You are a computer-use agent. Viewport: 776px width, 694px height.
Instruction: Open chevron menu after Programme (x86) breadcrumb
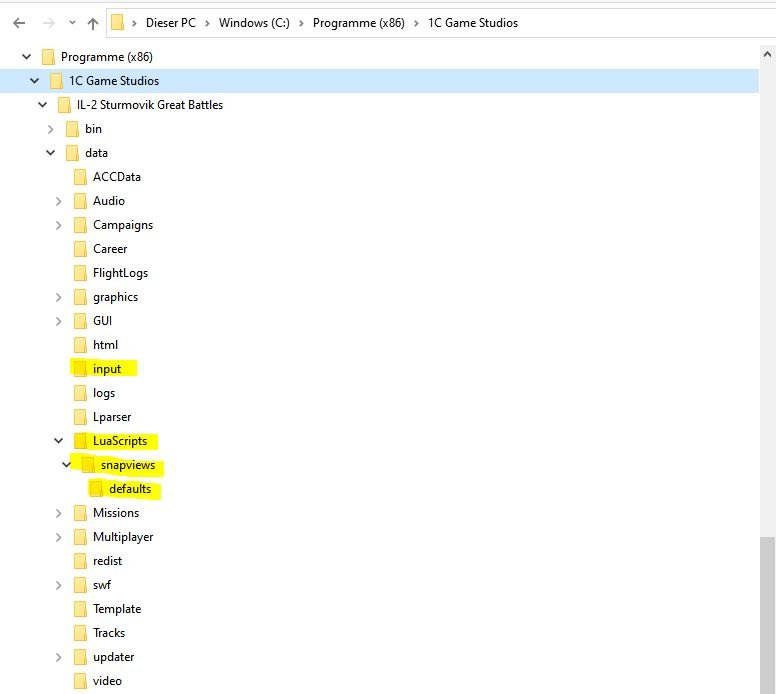point(416,23)
